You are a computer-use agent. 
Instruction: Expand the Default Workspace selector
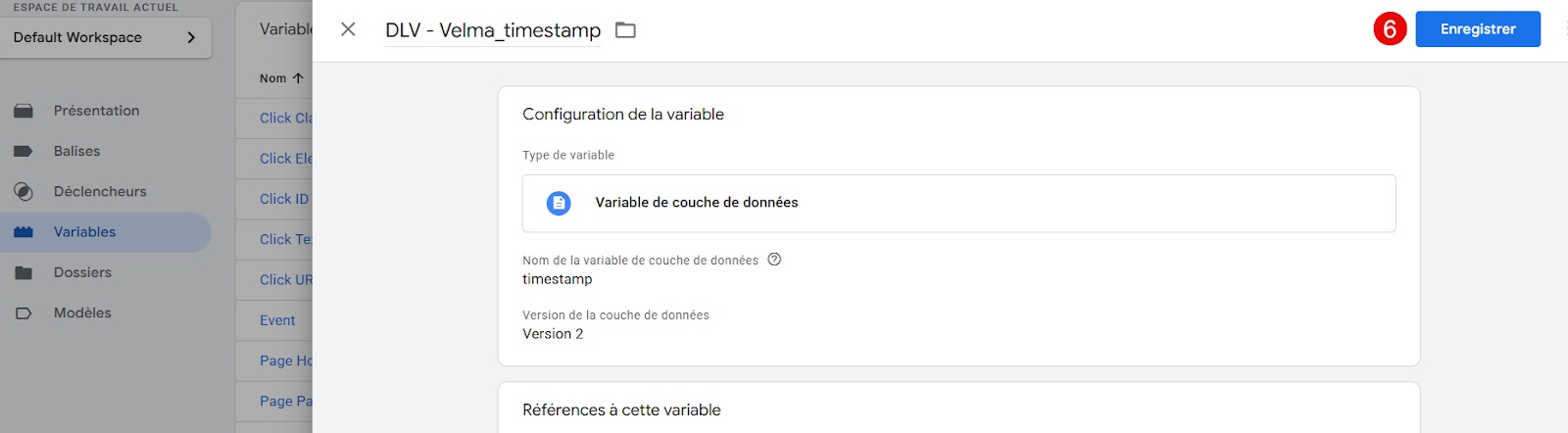click(x=105, y=37)
